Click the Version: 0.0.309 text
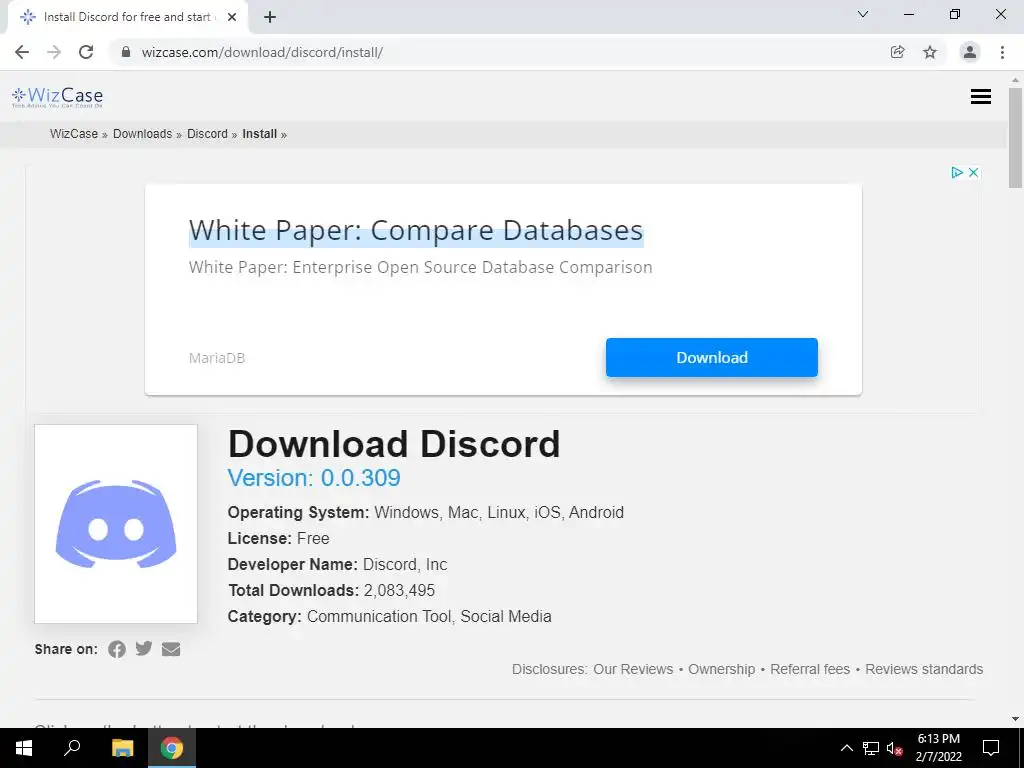 (x=314, y=478)
